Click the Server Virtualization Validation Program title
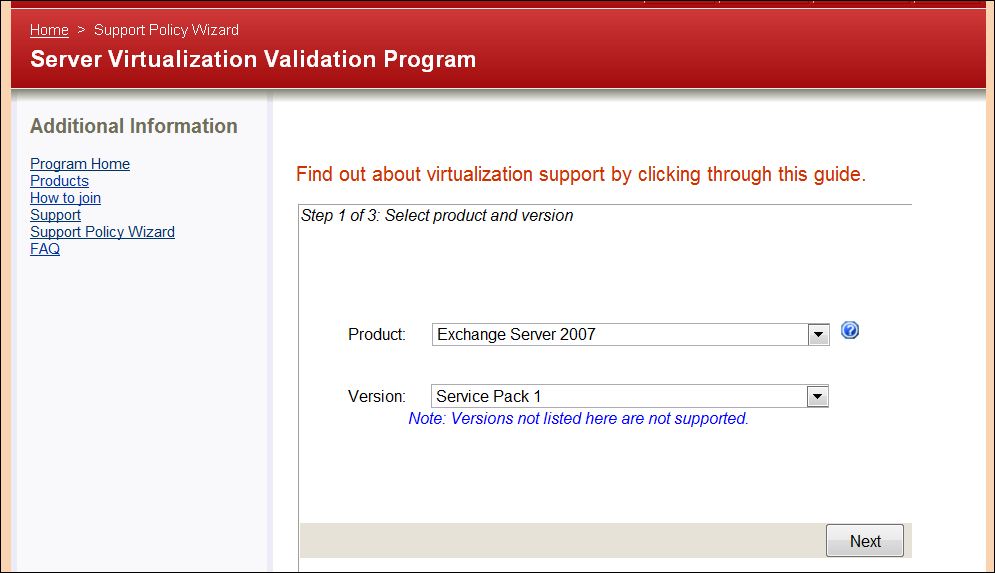Viewport: 995px width, 573px height. pyautogui.click(x=253, y=59)
